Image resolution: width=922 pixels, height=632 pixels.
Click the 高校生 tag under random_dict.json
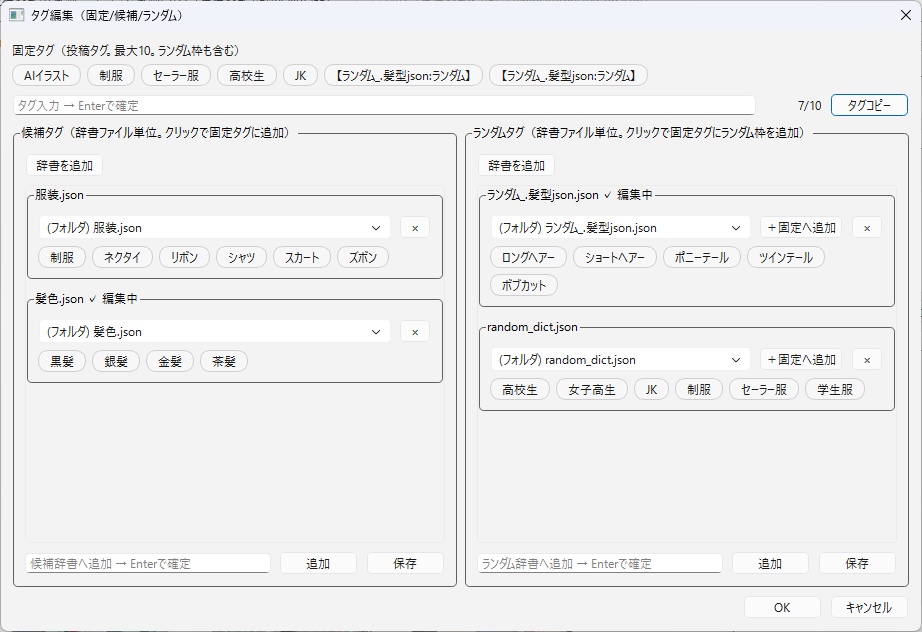519,389
